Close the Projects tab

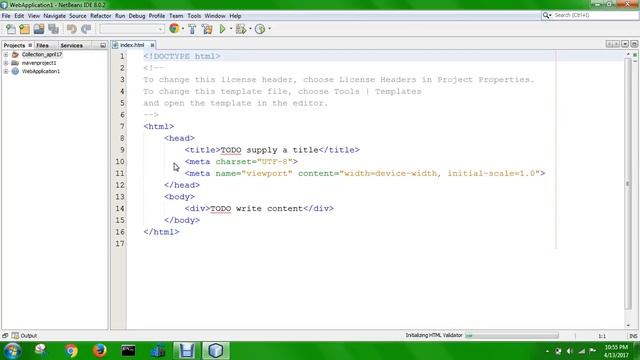(30, 45)
